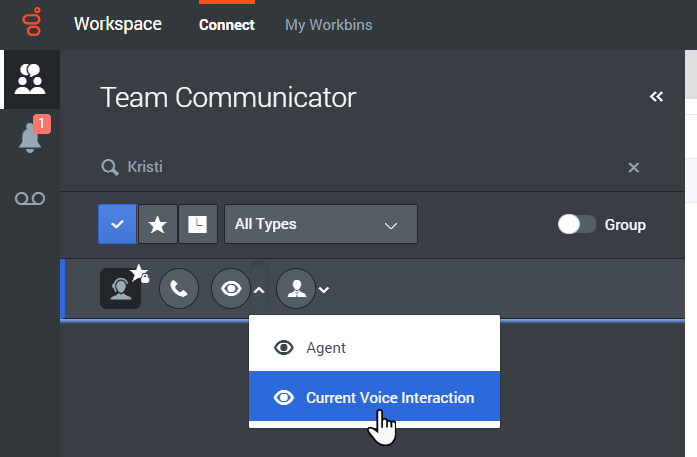The image size is (697, 457).
Task: Click the contact person action icon
Action: click(296, 289)
